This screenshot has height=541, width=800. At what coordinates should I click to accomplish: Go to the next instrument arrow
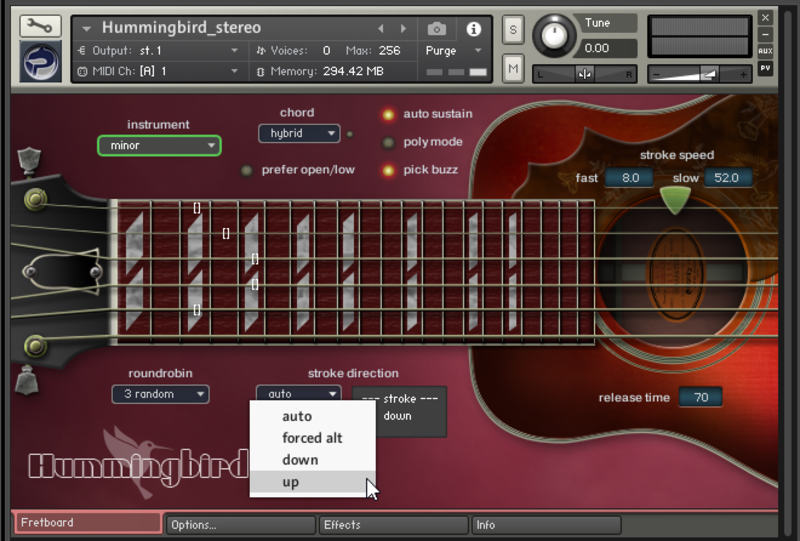coord(403,29)
